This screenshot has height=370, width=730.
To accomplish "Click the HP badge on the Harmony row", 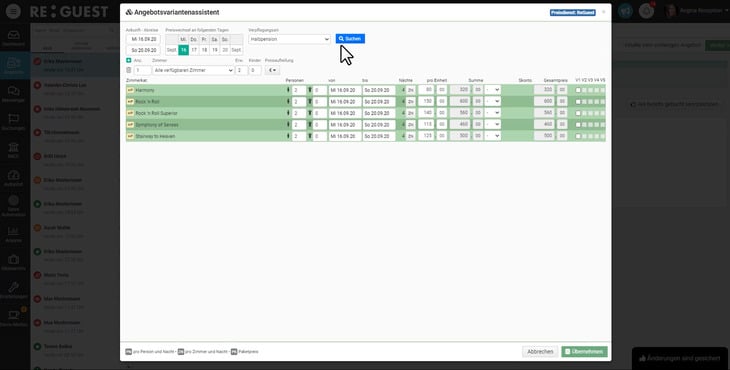I will tap(130, 90).
